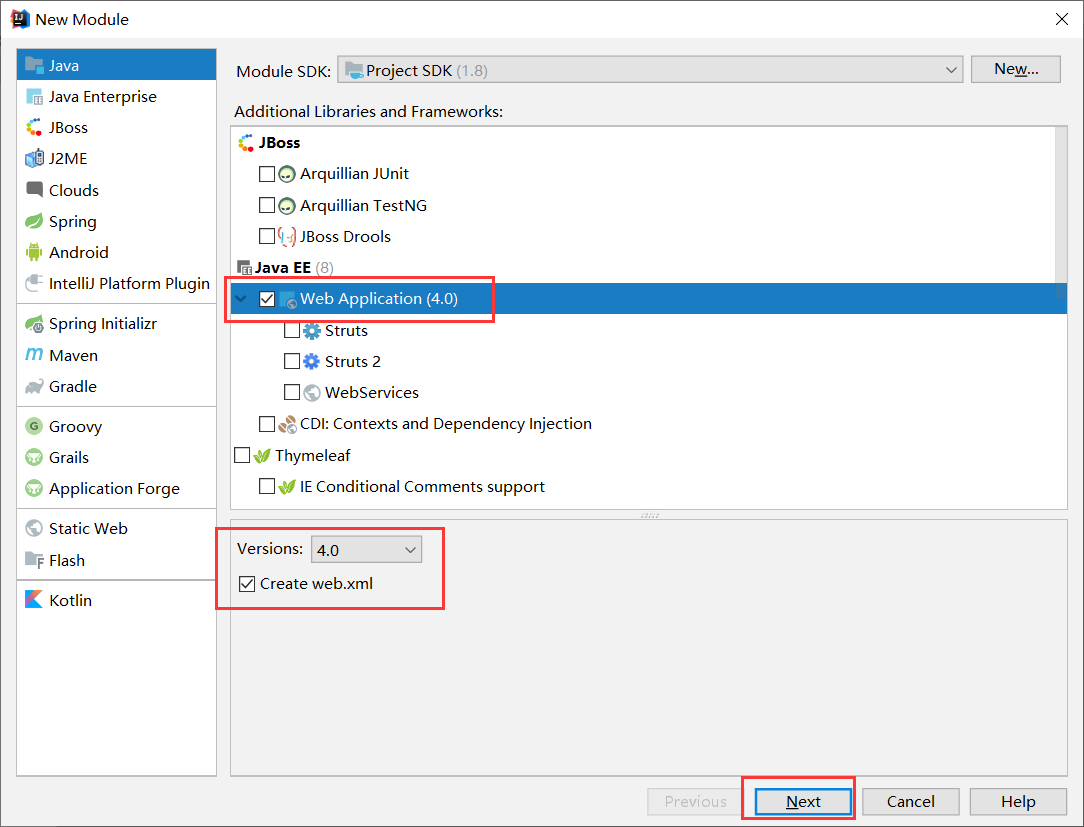The width and height of the screenshot is (1084, 827).
Task: Click the Spring Initializr icon
Action: point(34,324)
